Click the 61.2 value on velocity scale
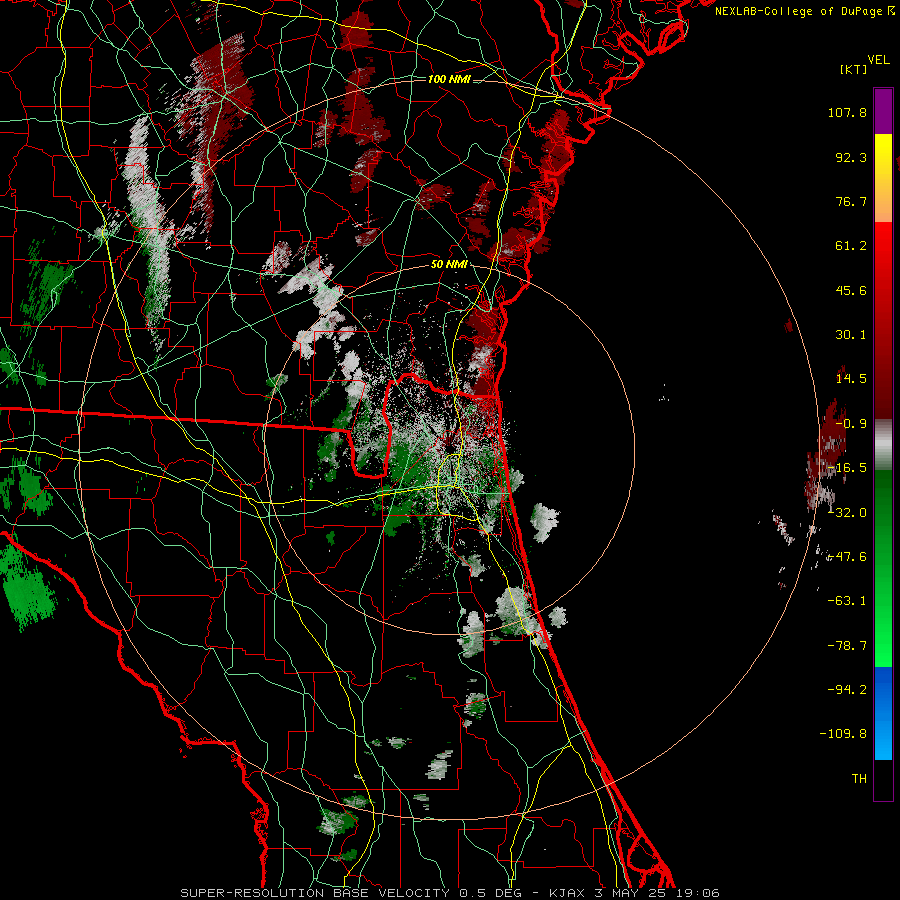The width and height of the screenshot is (900, 900). click(x=851, y=246)
